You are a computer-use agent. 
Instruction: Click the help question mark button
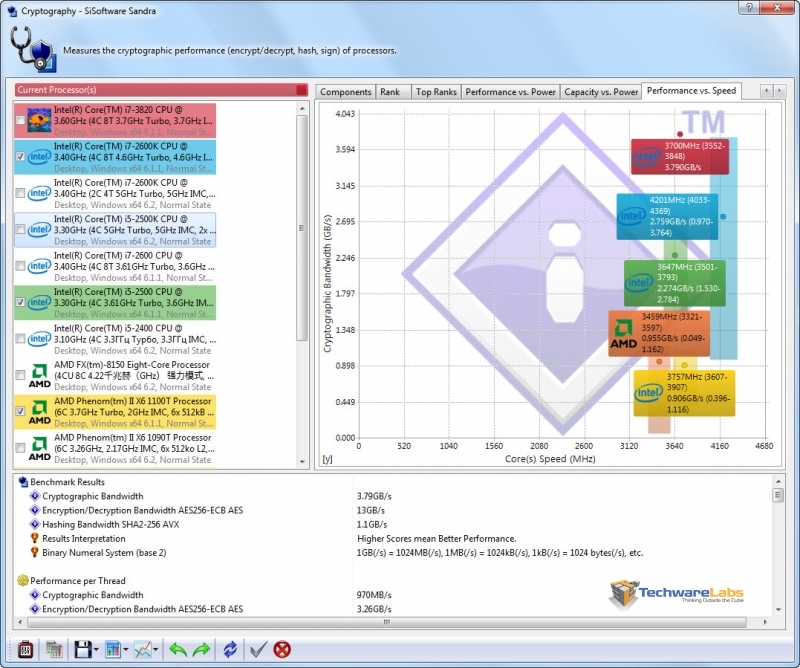749,7
